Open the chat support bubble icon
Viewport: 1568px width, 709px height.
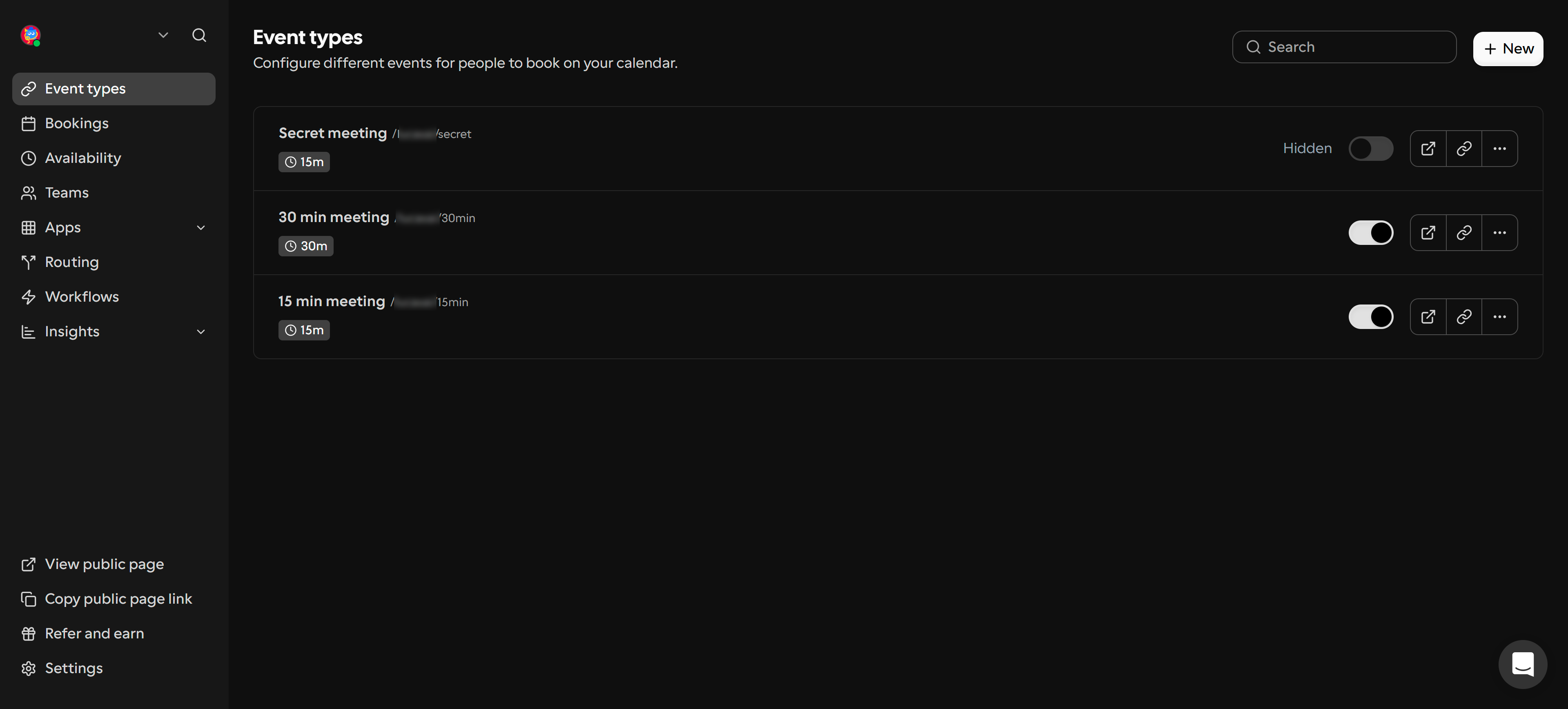pos(1522,664)
